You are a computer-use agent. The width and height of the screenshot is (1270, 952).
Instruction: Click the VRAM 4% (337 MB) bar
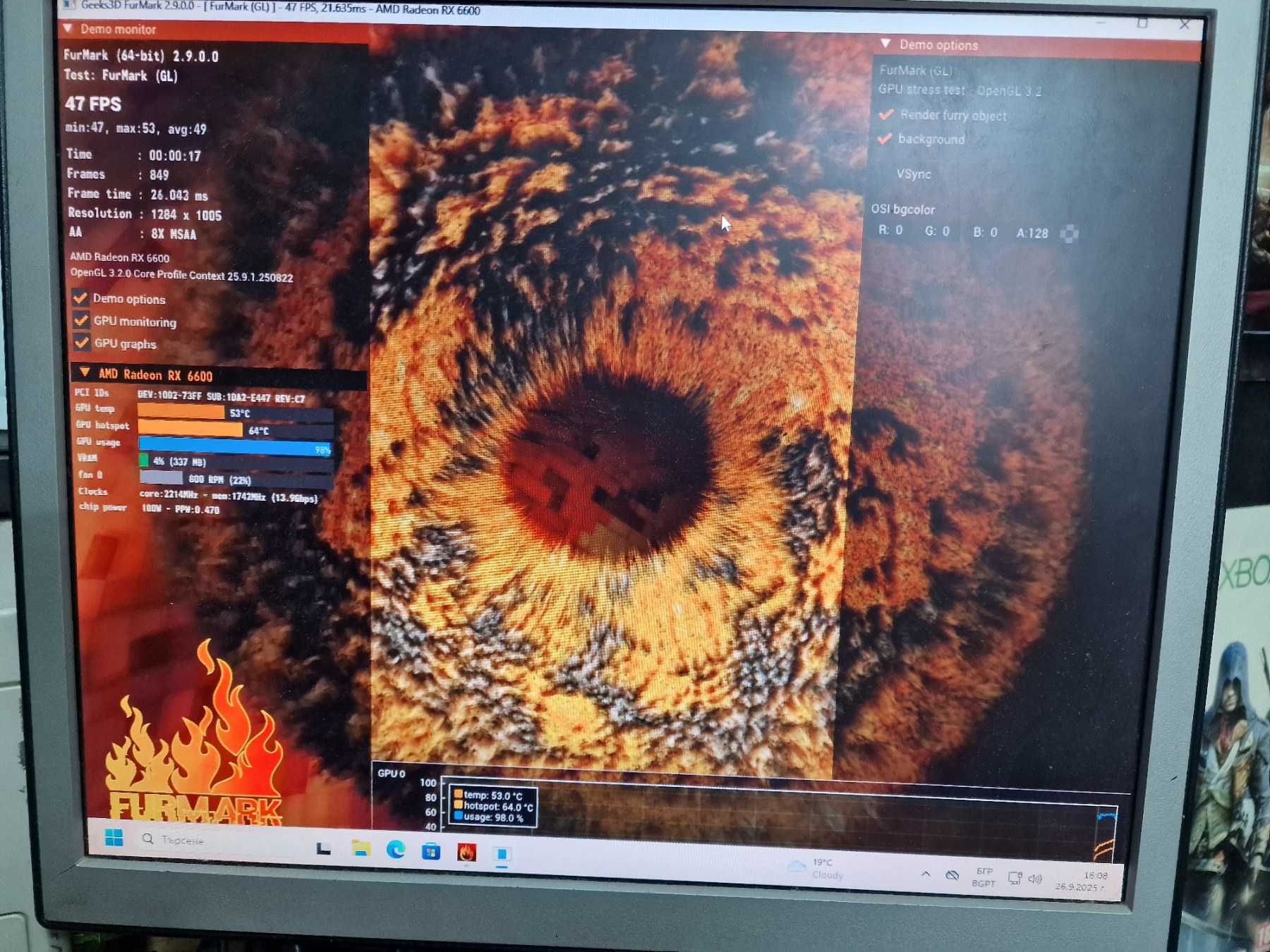coord(235,462)
